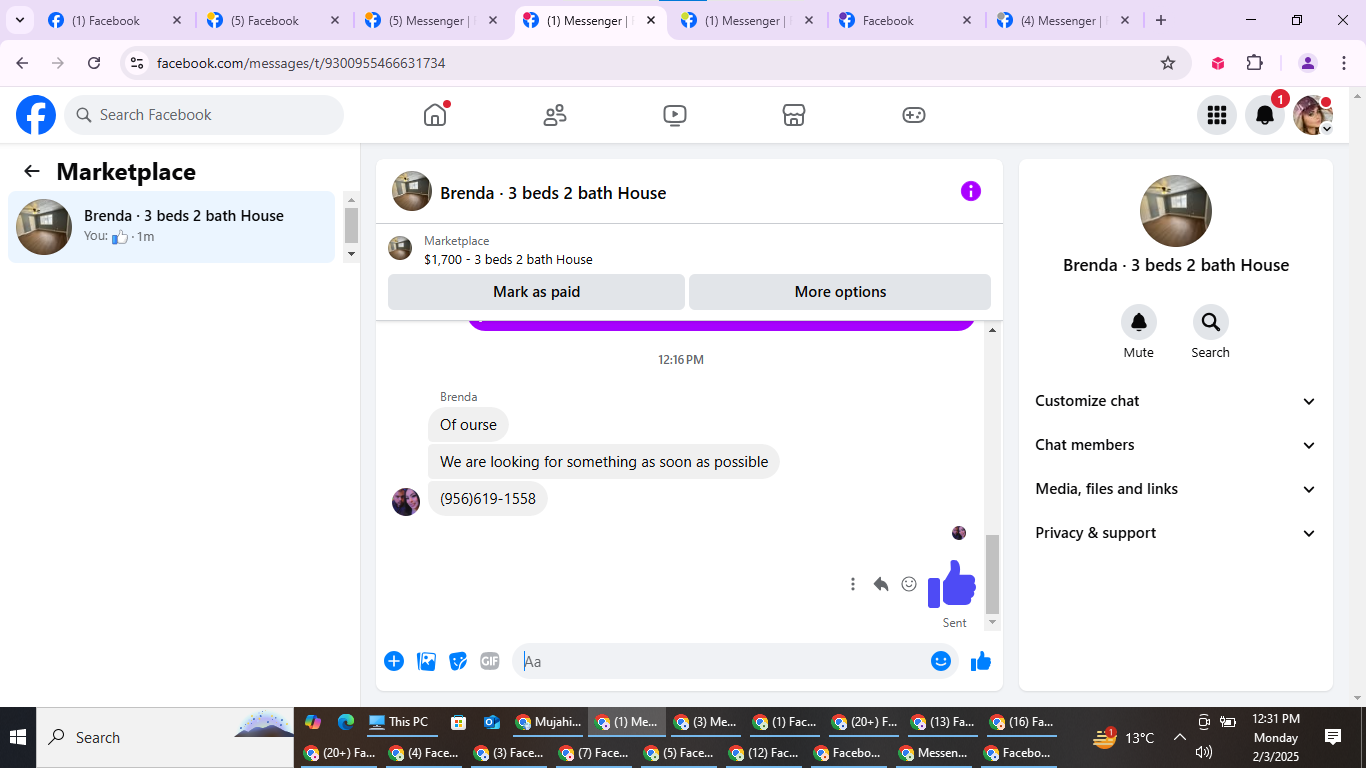This screenshot has height=768, width=1366.
Task: Click the conversation list scrollbar
Action: click(351, 227)
